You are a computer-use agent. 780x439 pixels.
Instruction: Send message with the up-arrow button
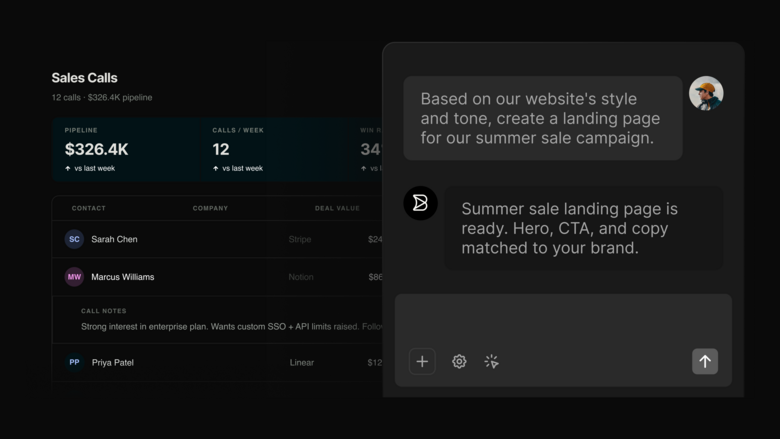tap(705, 361)
